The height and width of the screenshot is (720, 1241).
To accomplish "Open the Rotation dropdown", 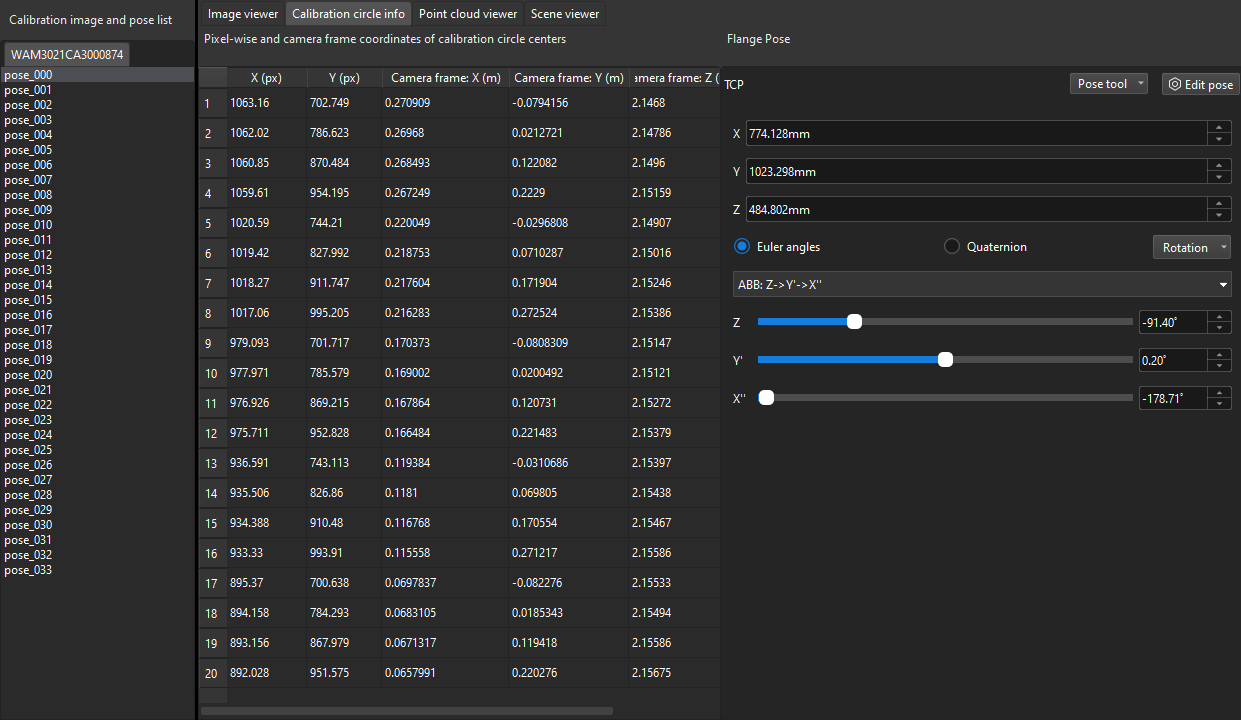I will tap(1191, 246).
